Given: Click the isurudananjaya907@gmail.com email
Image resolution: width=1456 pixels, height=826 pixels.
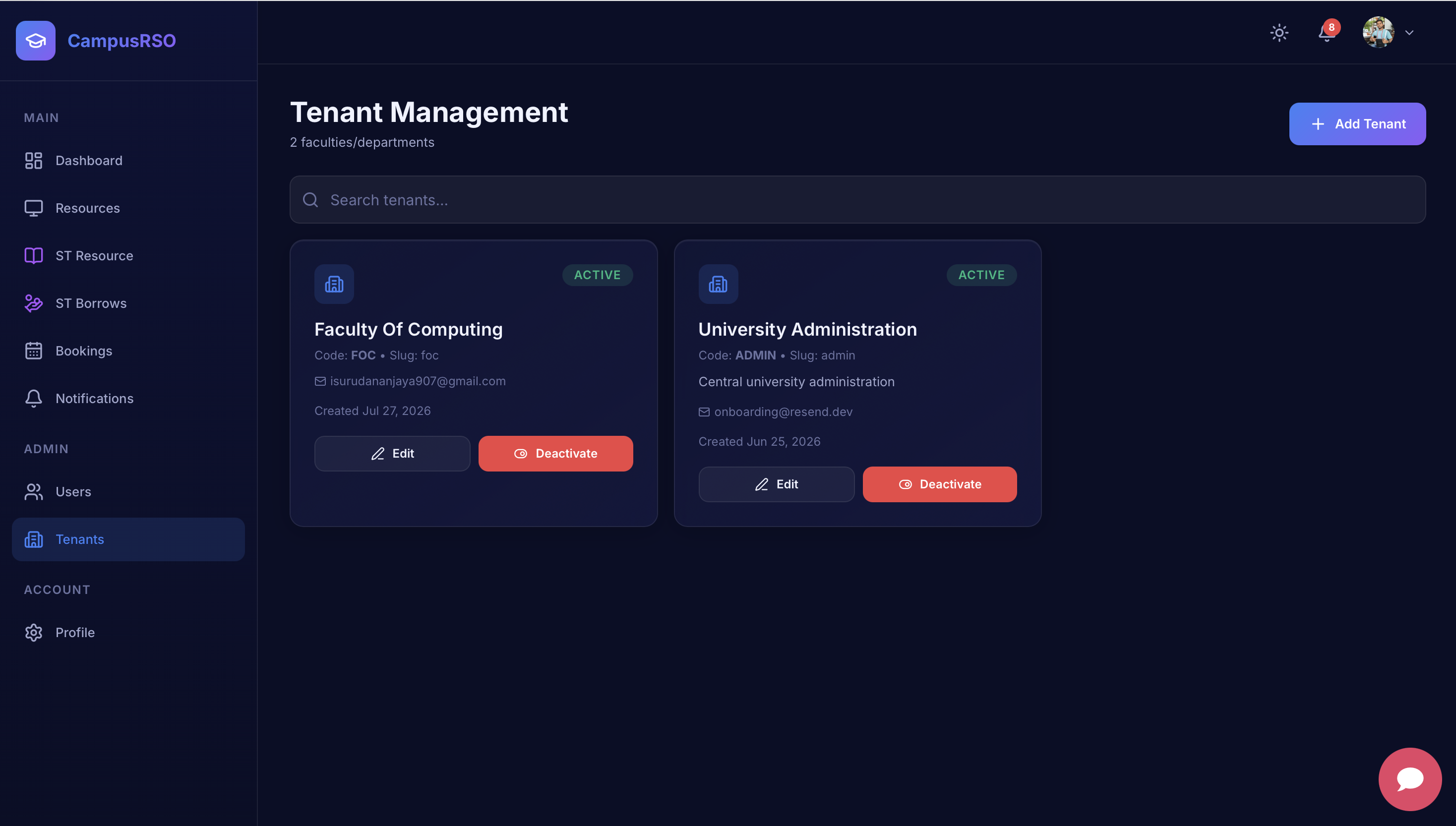Looking at the screenshot, I should 417,381.
